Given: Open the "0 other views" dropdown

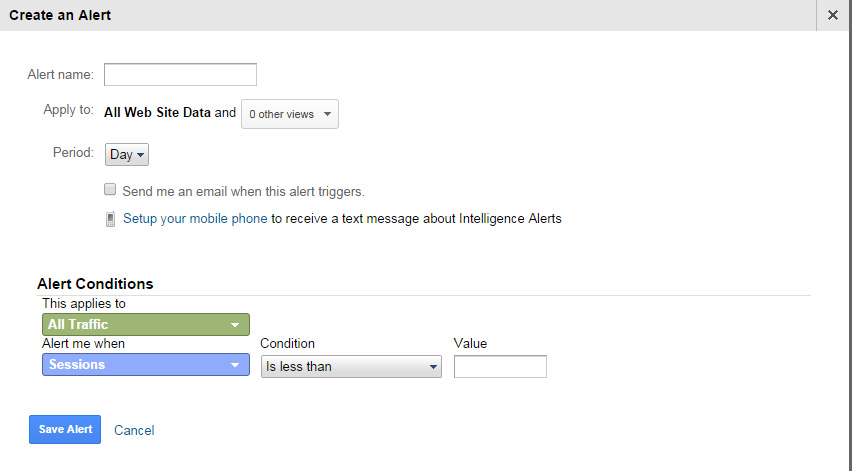Looking at the screenshot, I should (289, 114).
